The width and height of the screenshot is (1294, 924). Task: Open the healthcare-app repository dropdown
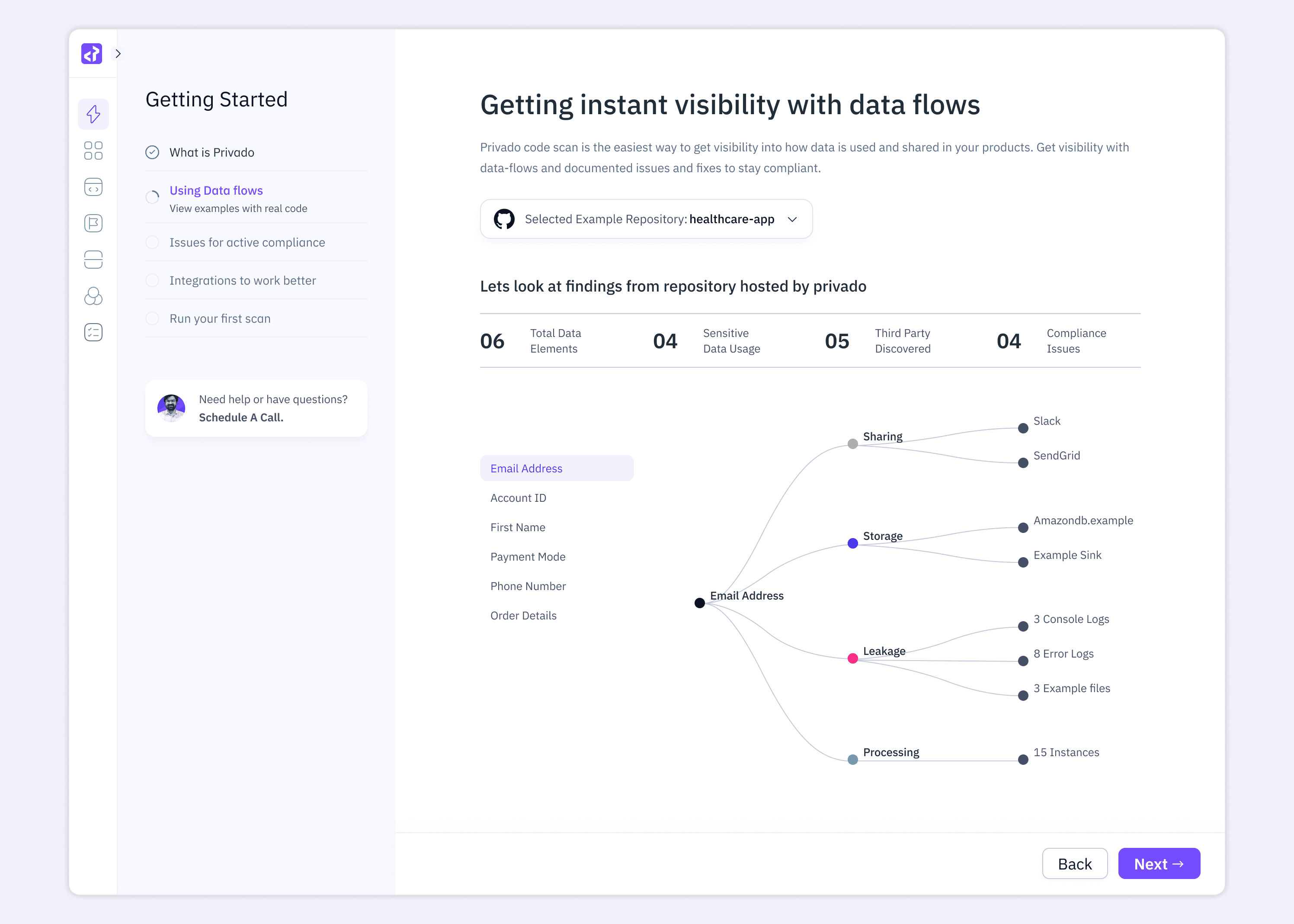point(646,219)
